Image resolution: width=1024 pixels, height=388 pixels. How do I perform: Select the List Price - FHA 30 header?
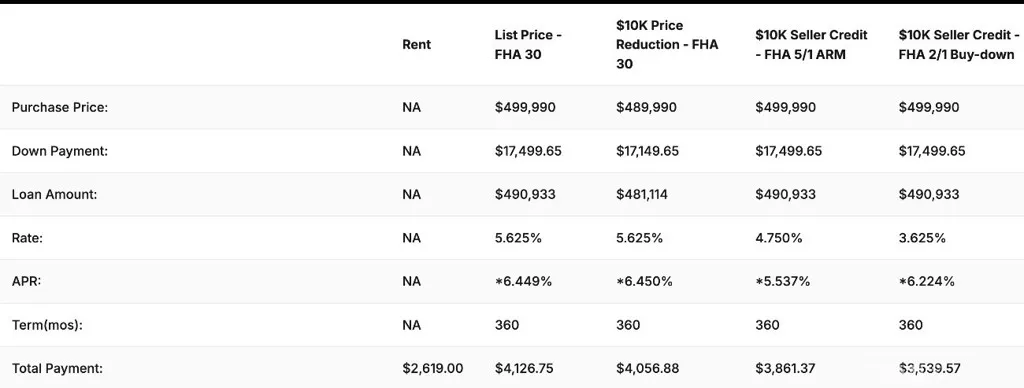point(528,45)
